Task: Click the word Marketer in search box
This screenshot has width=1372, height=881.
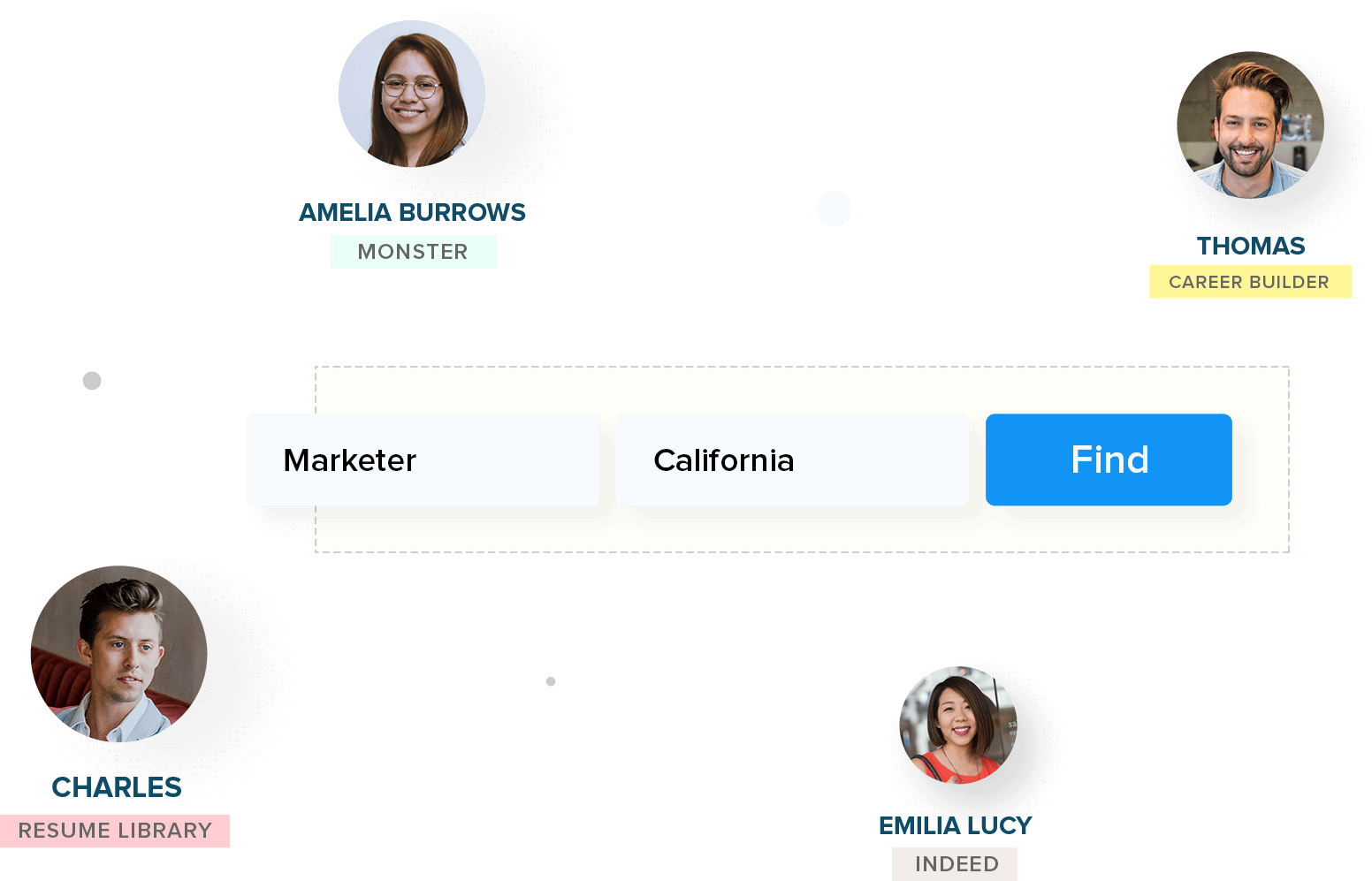Action: [x=350, y=460]
